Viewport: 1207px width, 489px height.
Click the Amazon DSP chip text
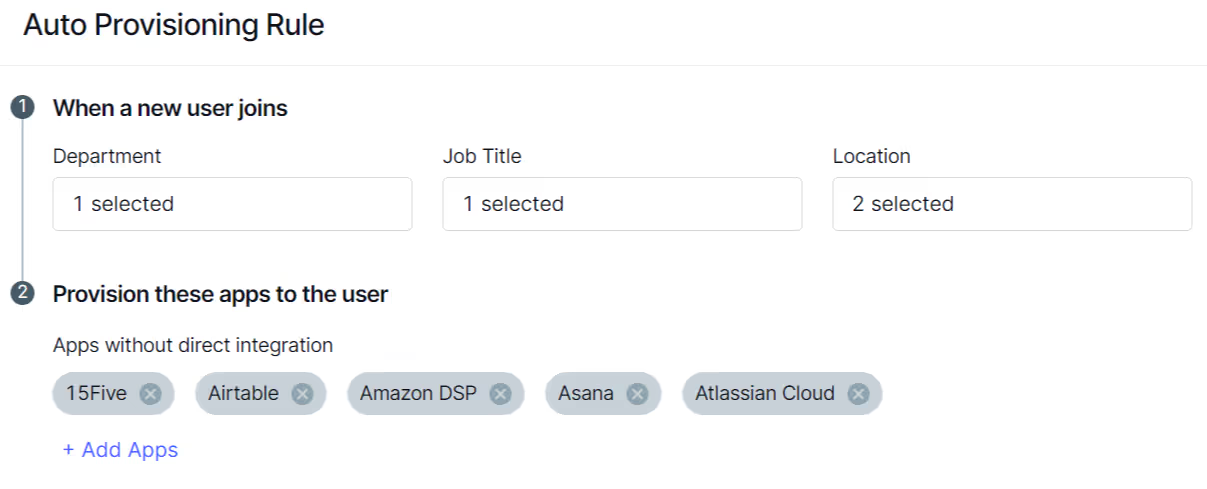click(x=419, y=394)
